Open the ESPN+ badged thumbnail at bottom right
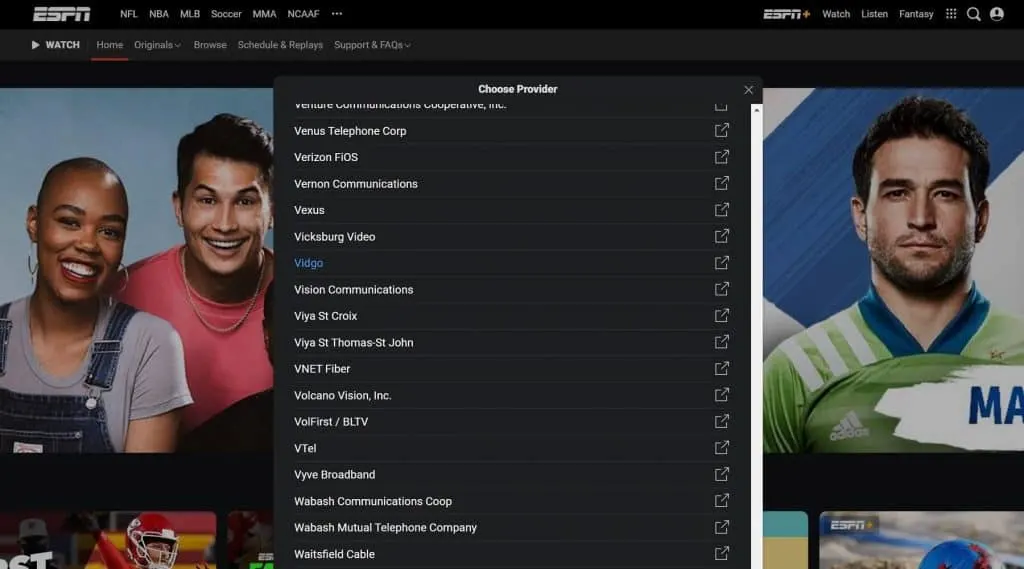1024x569 pixels. coord(921,540)
